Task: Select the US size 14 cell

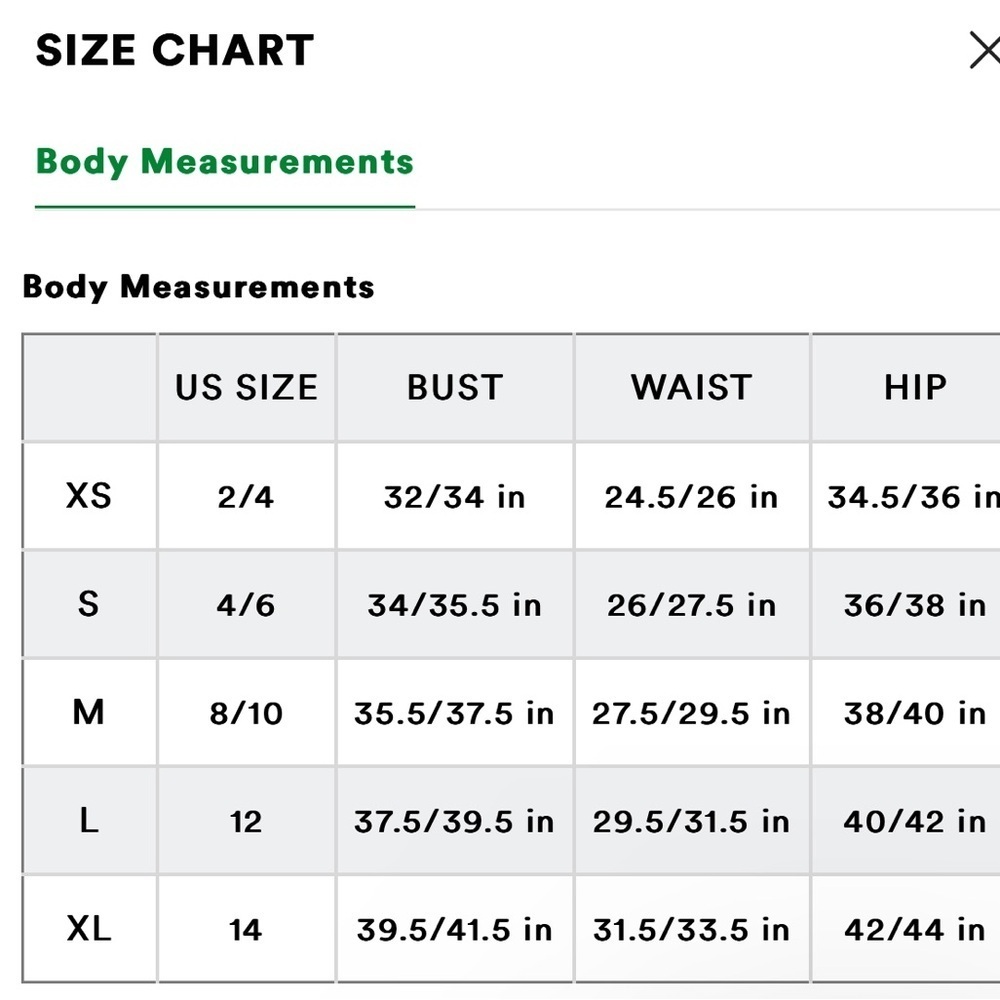Action: click(246, 930)
